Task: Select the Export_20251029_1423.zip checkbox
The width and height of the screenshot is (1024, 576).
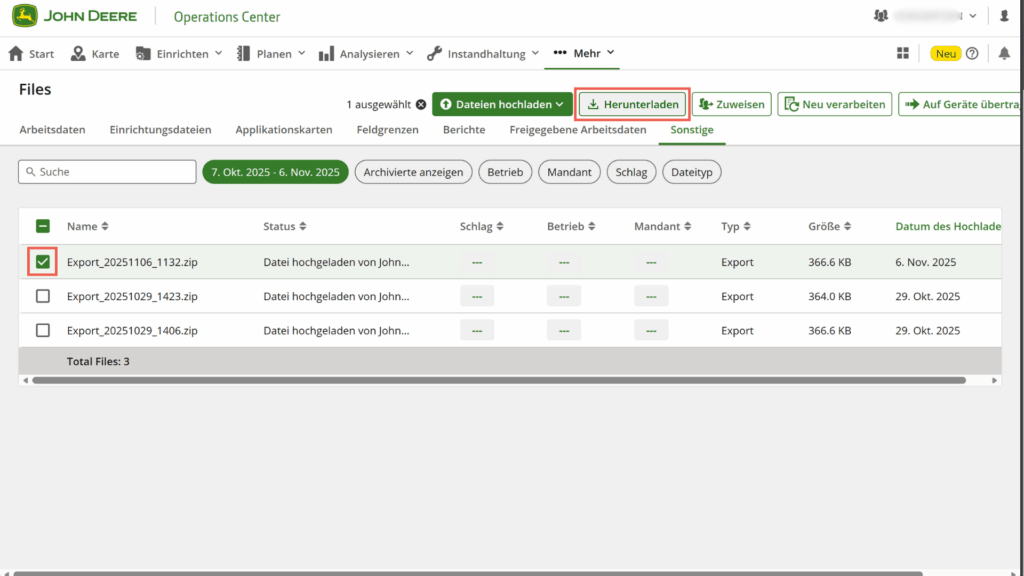Action: click(42, 296)
